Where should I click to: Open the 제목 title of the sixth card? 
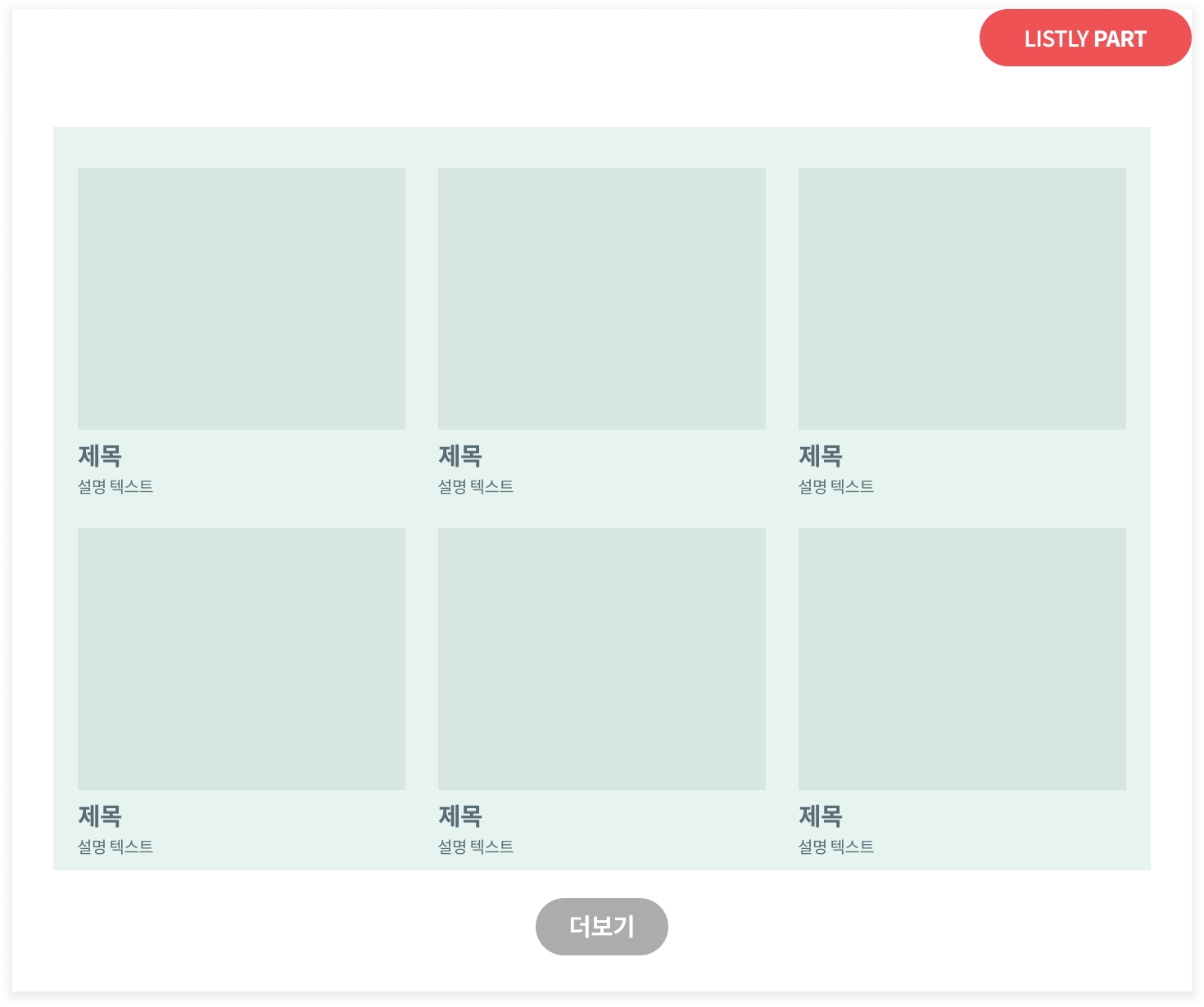click(x=821, y=816)
